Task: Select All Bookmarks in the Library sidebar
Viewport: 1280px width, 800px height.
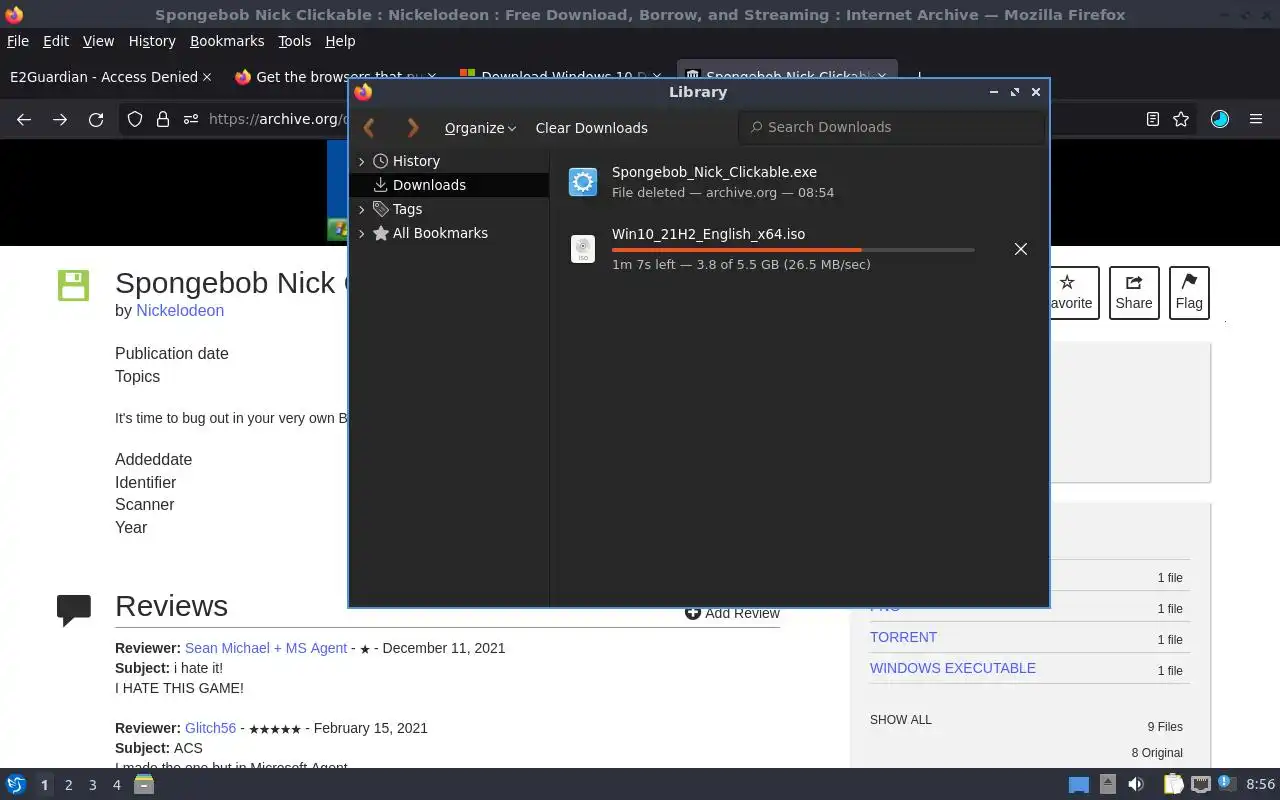Action: pos(440,233)
